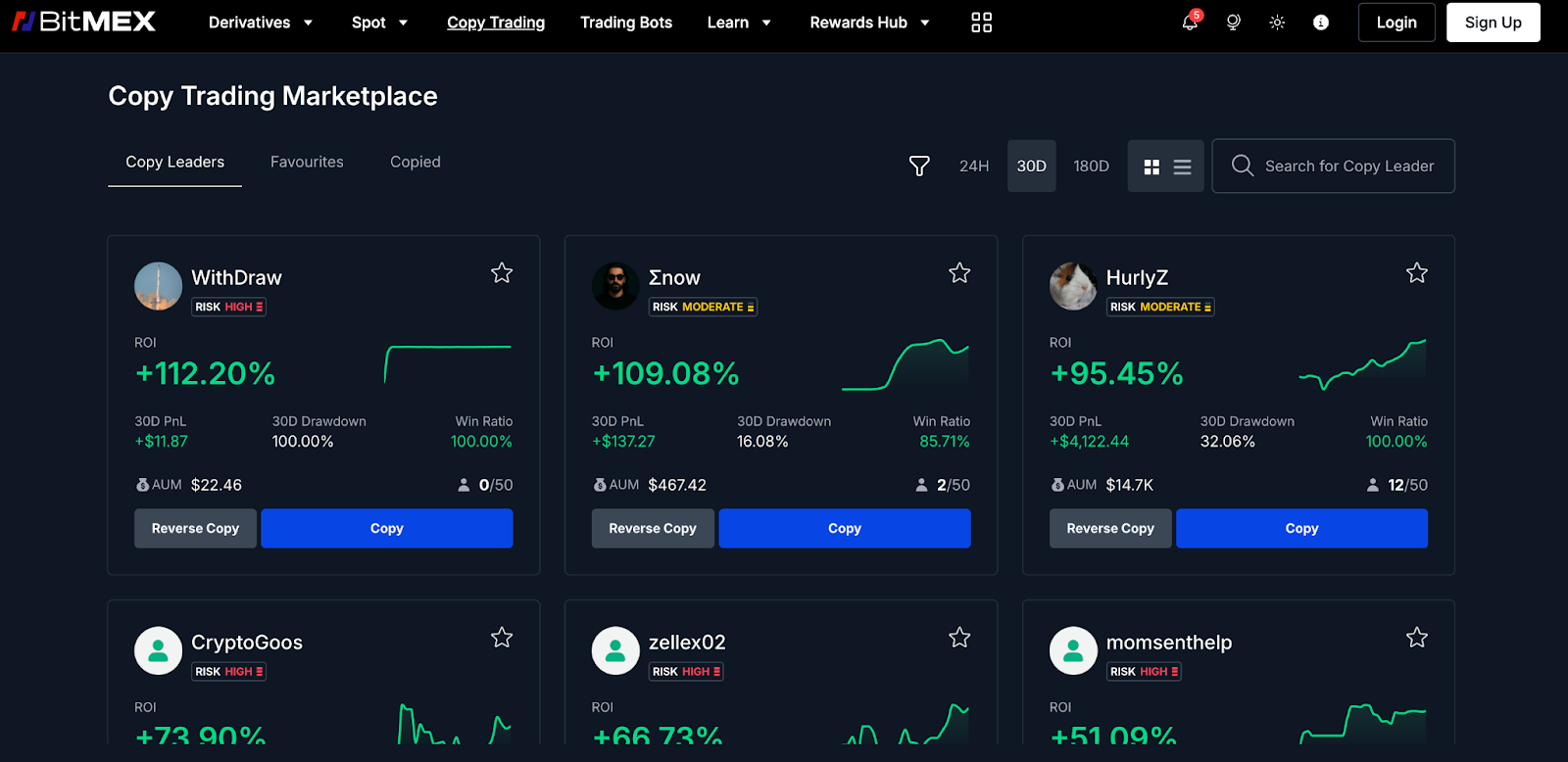Image resolution: width=1568 pixels, height=762 pixels.
Task: Expand the Derivatives dropdown menu
Action: click(x=261, y=23)
